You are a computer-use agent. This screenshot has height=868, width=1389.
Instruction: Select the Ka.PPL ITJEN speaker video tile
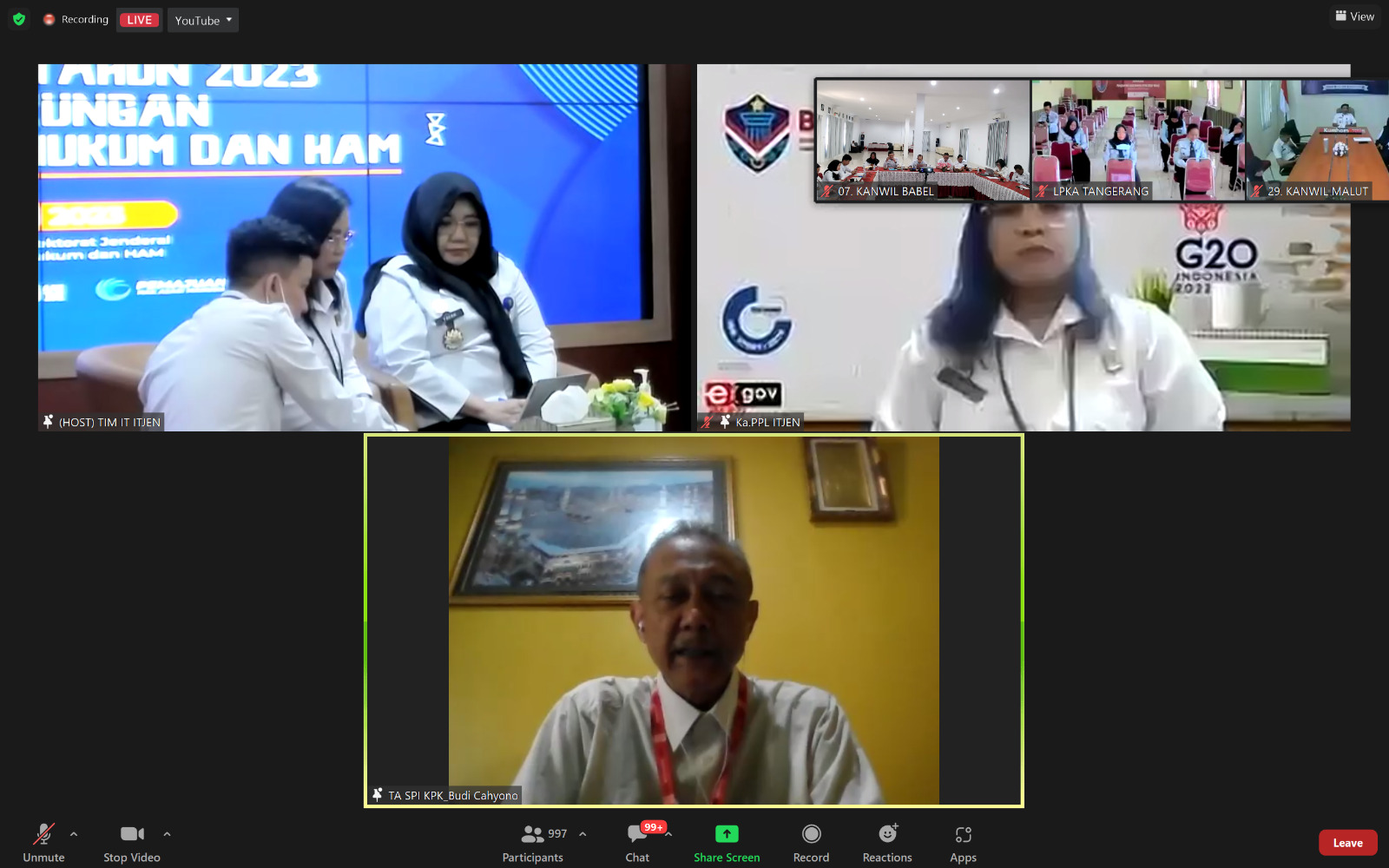1024,247
